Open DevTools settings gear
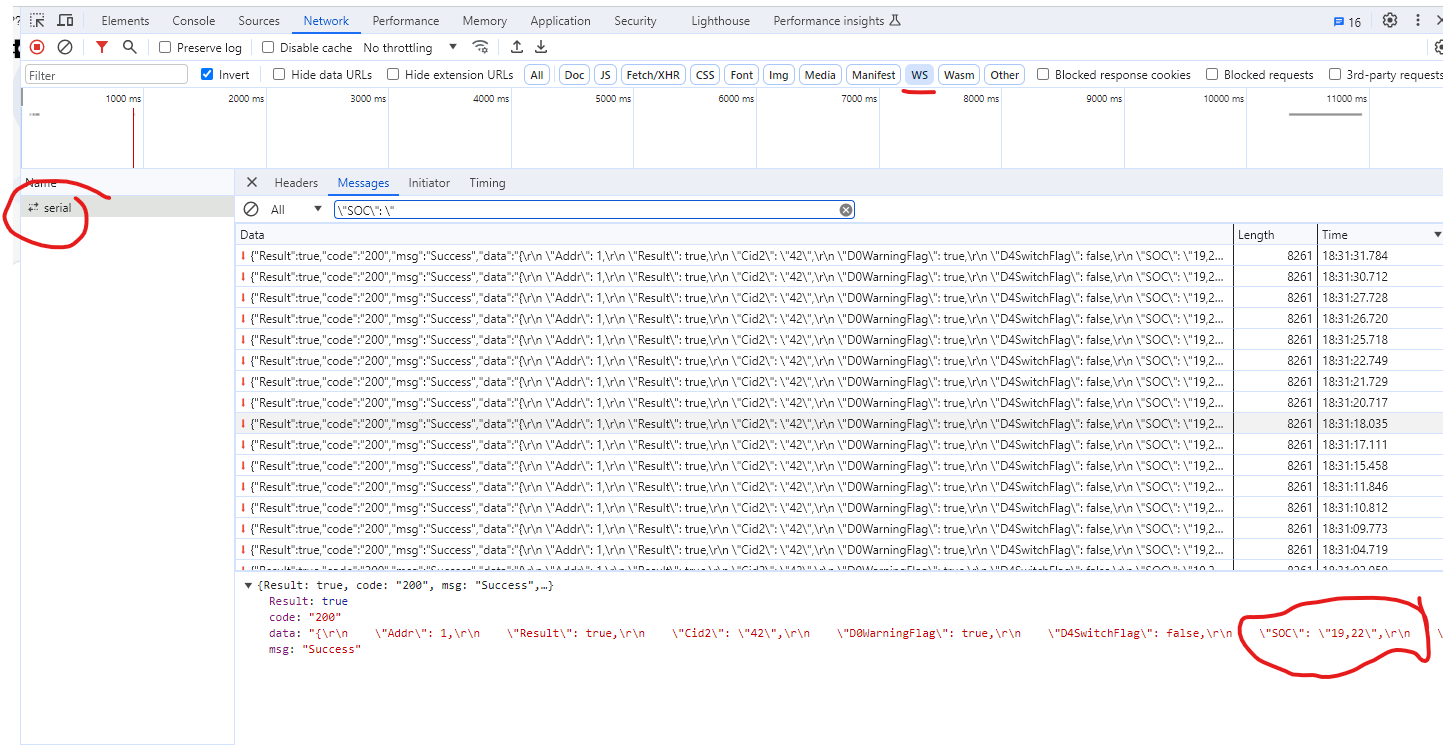The height and width of the screenshot is (745, 1443). [1390, 20]
